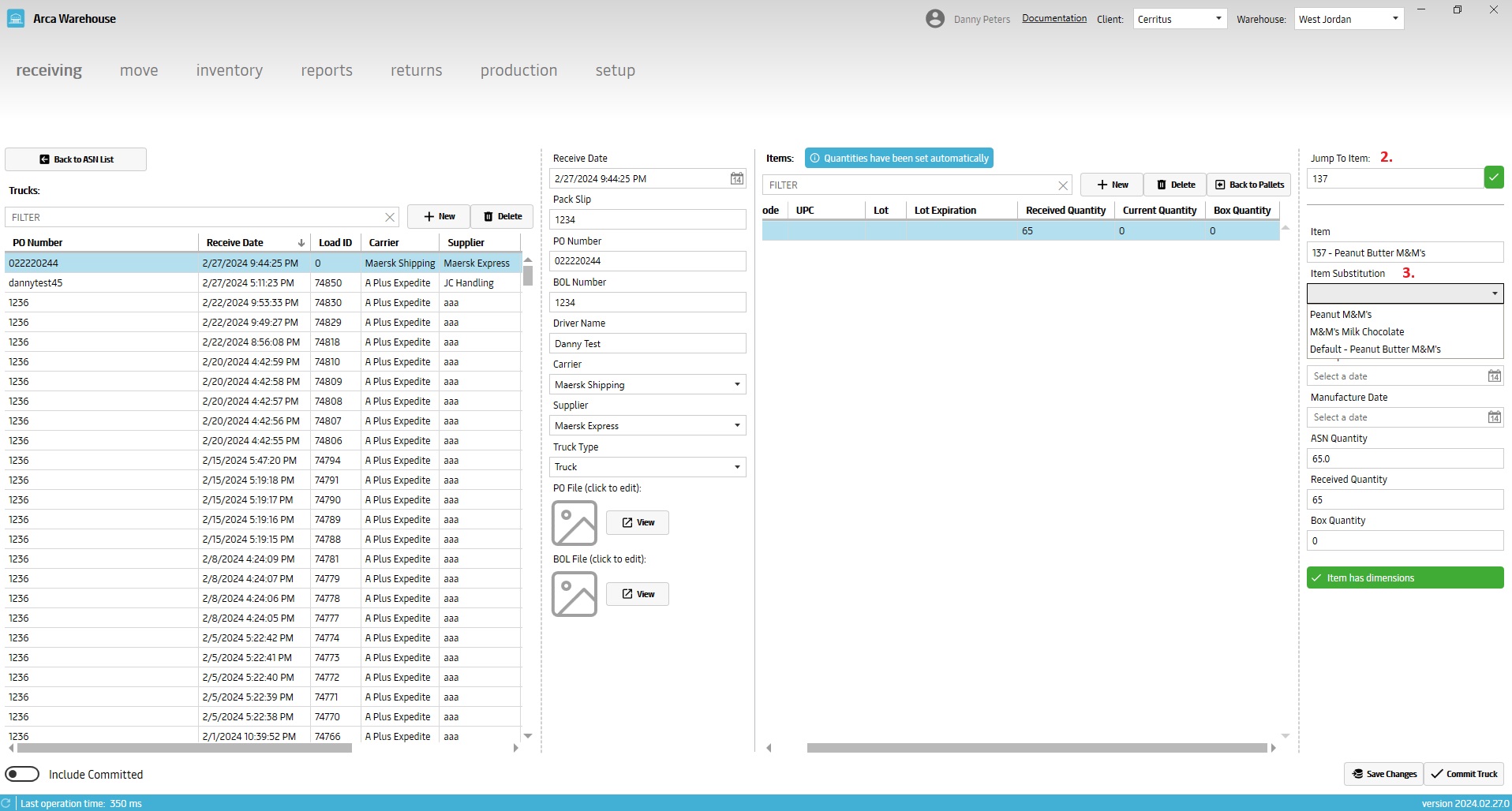Click the trucks list vertical scrollbar

coord(528,276)
